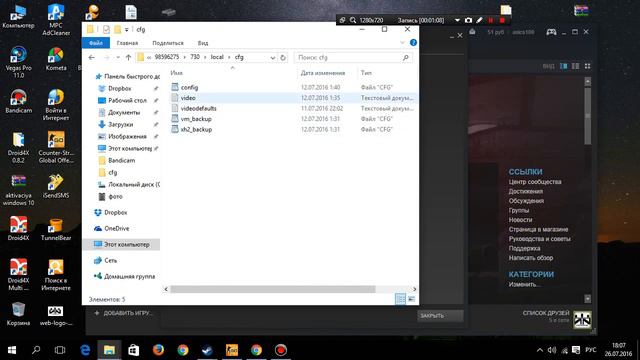Go up one folder level
The height and width of the screenshot is (360, 640).
coord(128,58)
